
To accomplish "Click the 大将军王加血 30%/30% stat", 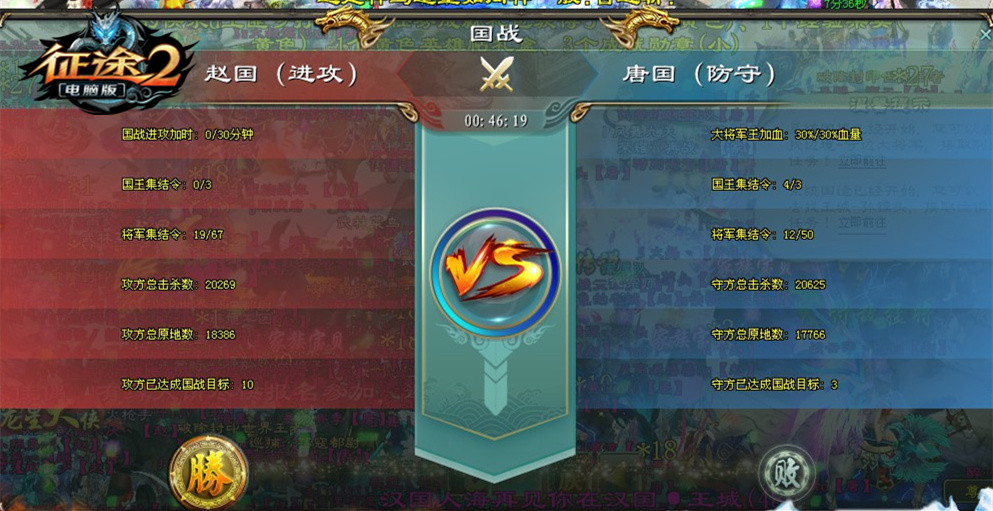I will click(787, 134).
